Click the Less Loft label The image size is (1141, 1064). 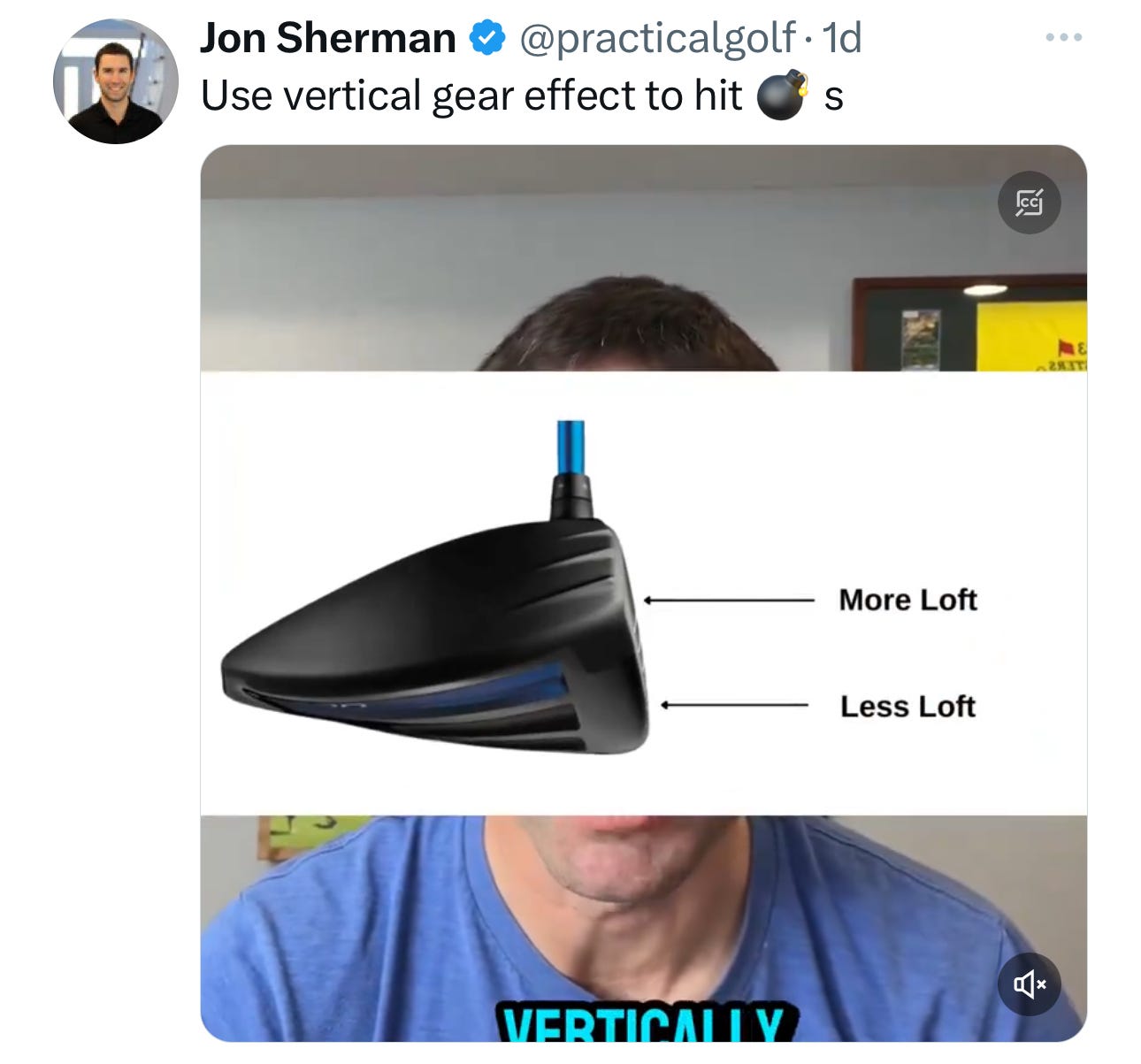point(907,706)
